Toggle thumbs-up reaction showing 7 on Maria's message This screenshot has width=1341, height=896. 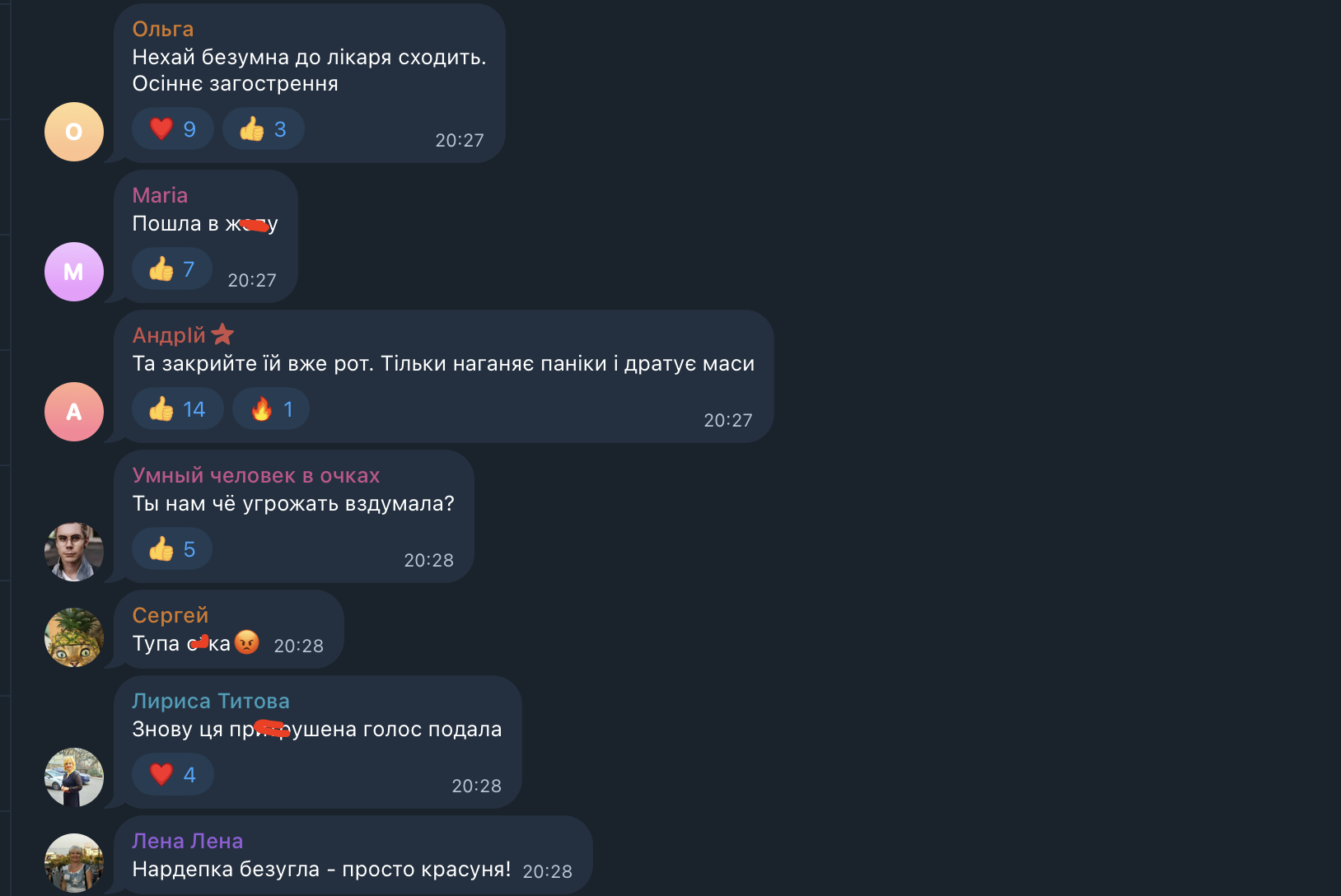click(x=172, y=269)
